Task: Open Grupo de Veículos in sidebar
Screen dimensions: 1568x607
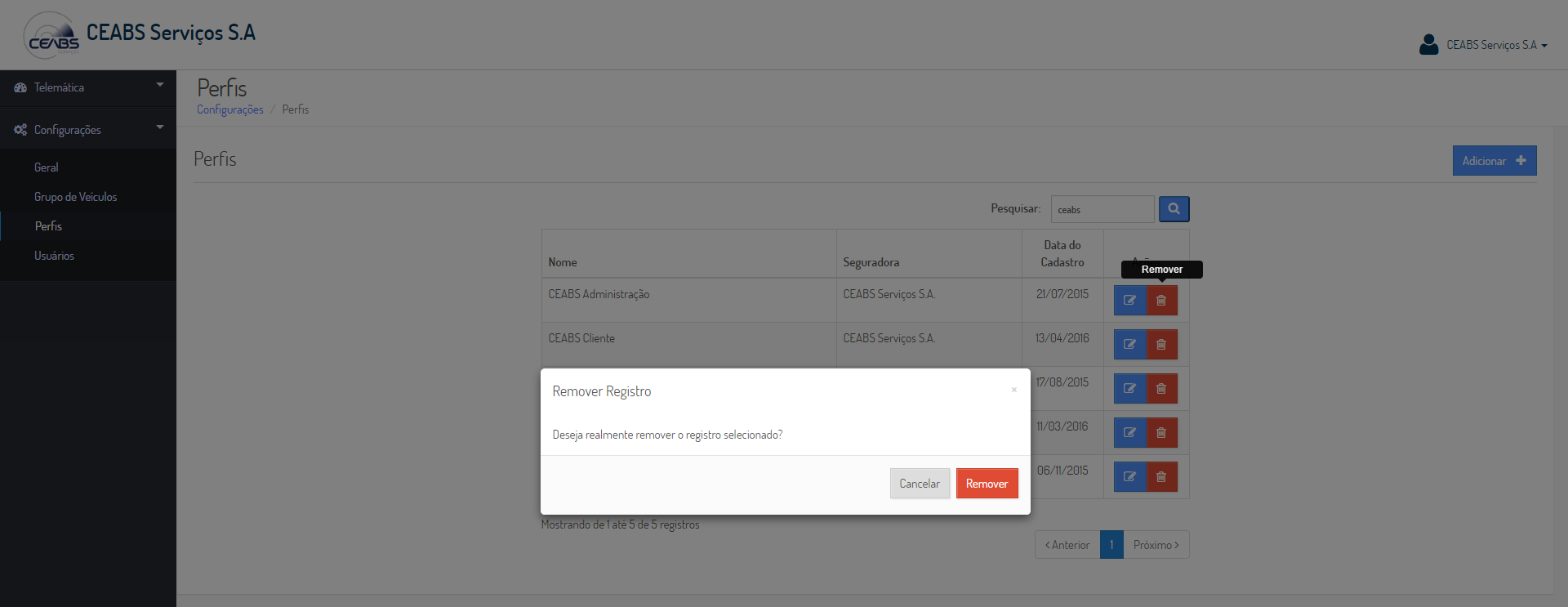Action: coord(75,197)
